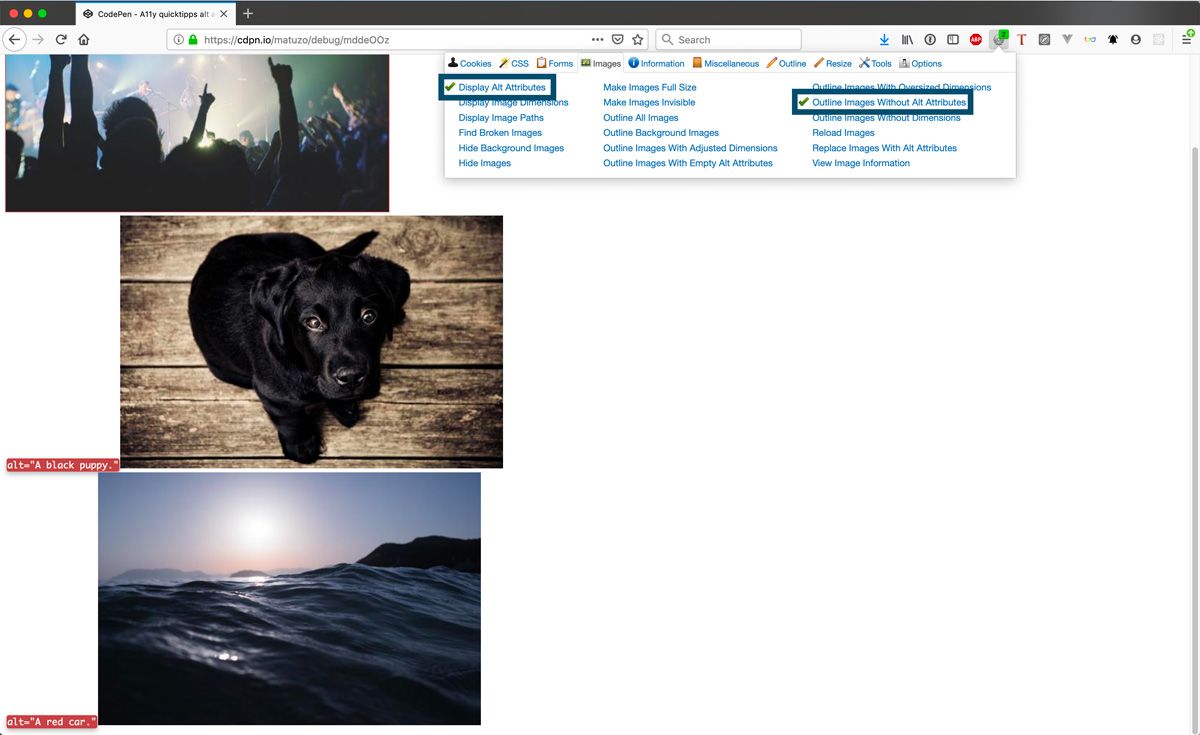Screen dimensions: 1200x735
Task: Uncheck Display Alt Attributes
Action: 502,88
